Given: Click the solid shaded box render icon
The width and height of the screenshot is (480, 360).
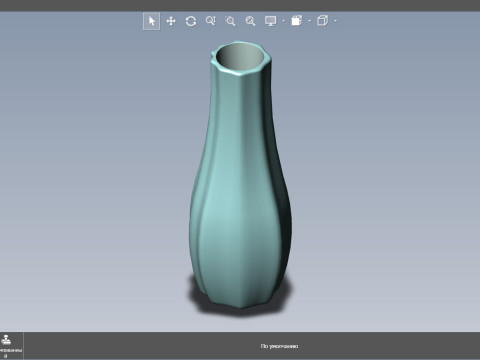Looking at the screenshot, I should coord(297,21).
